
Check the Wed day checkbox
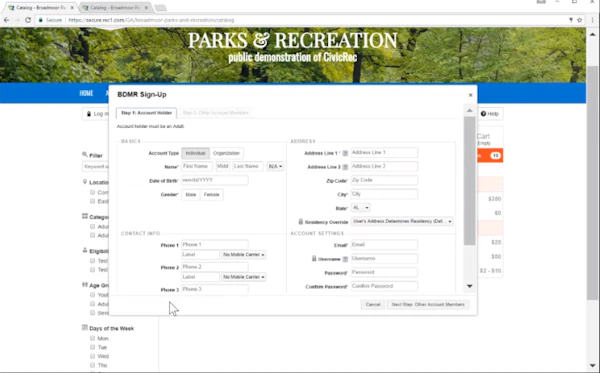(x=93, y=356)
